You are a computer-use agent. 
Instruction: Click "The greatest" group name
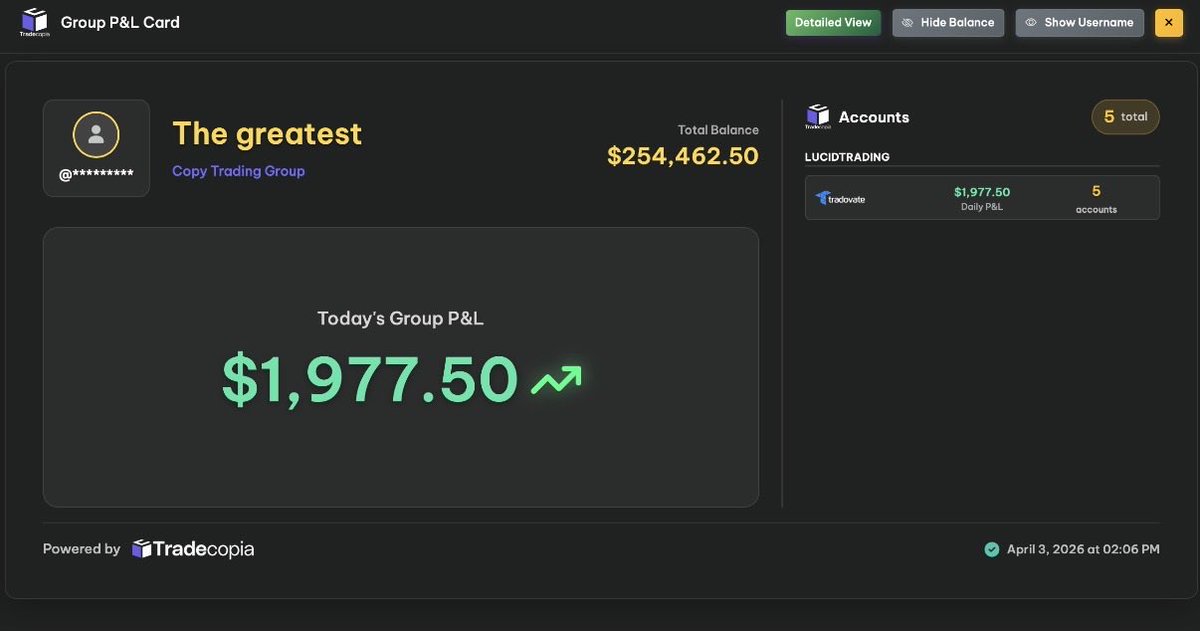[x=267, y=133]
